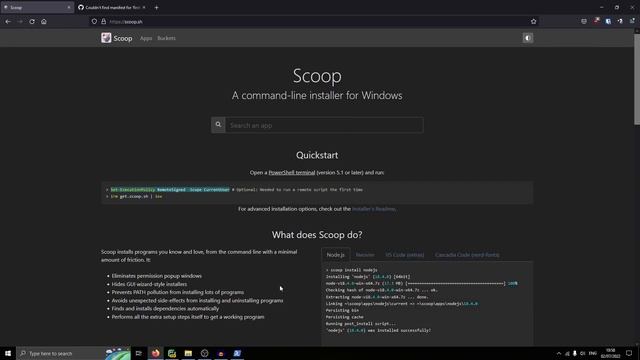Click the Quickstart heading
Screen dimensions: 640x360
click(317, 156)
